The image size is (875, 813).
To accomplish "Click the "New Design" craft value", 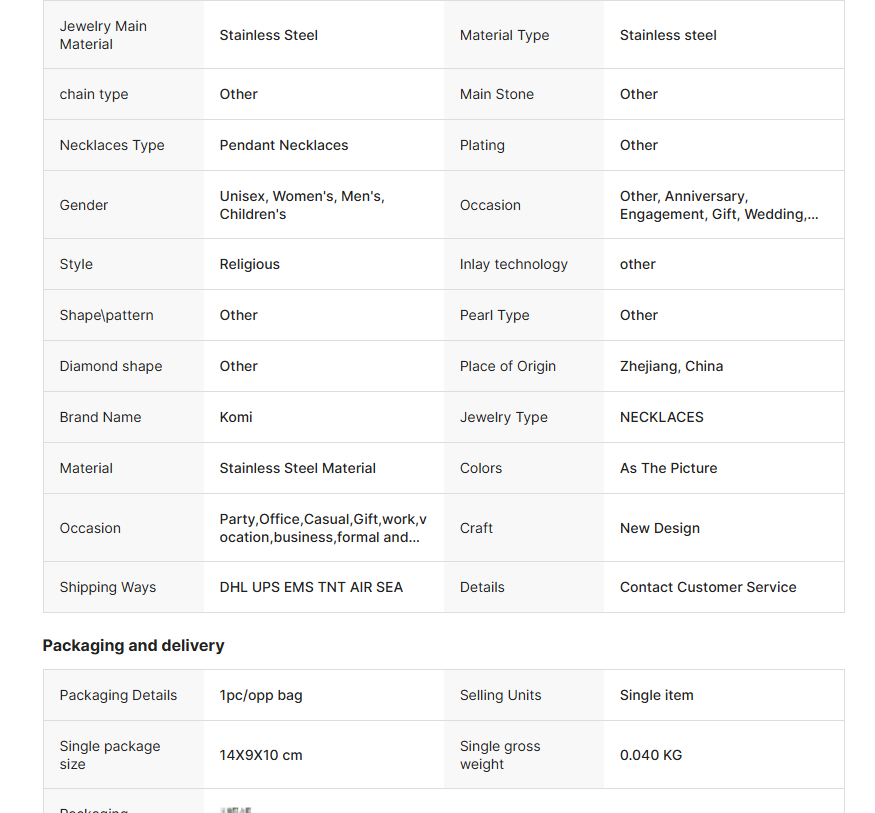I will tap(660, 528).
